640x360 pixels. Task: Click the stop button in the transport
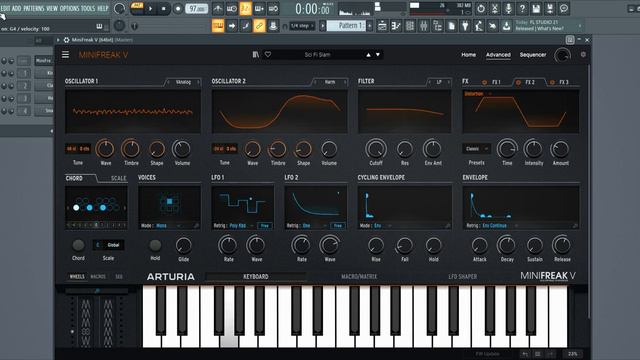pos(164,8)
